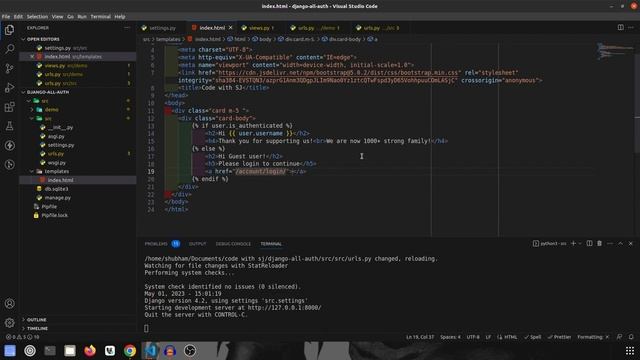
Task: Launch Google Chrome from the taskbar
Action: 130,351
